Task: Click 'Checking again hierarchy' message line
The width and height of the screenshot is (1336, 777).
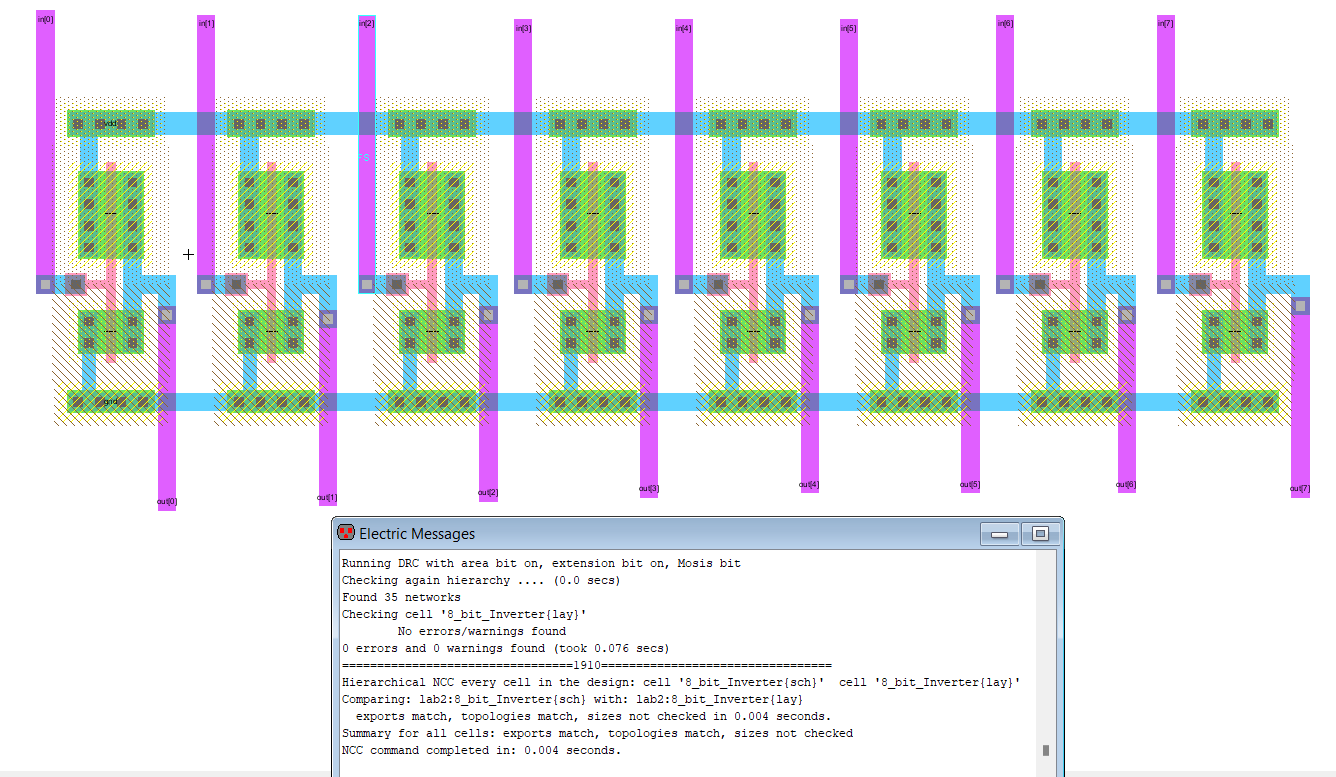Action: 481,580
